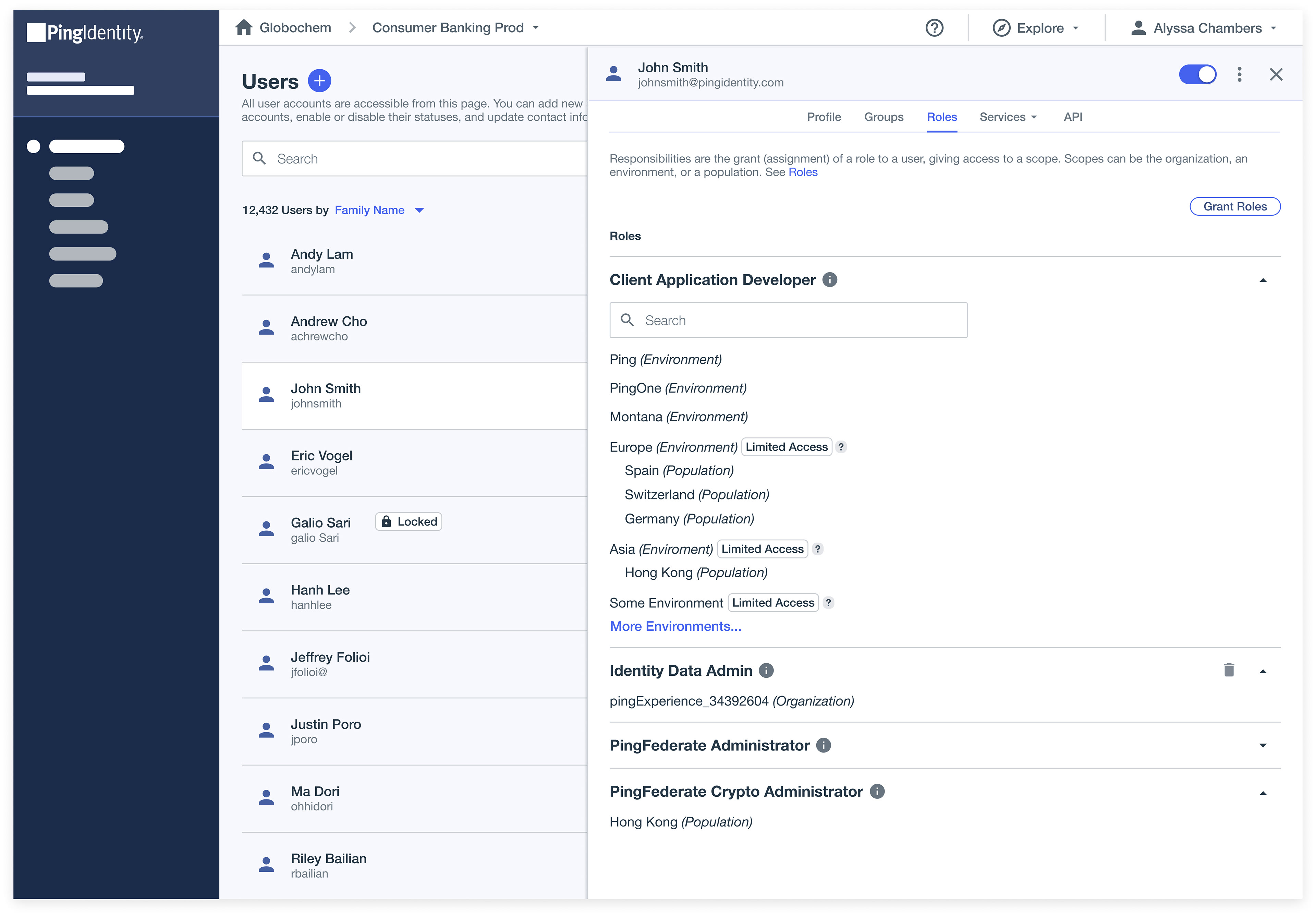Collapse the PingFederate Crypto Administrator section
Viewport: 1316px width, 916px height.
[1263, 793]
